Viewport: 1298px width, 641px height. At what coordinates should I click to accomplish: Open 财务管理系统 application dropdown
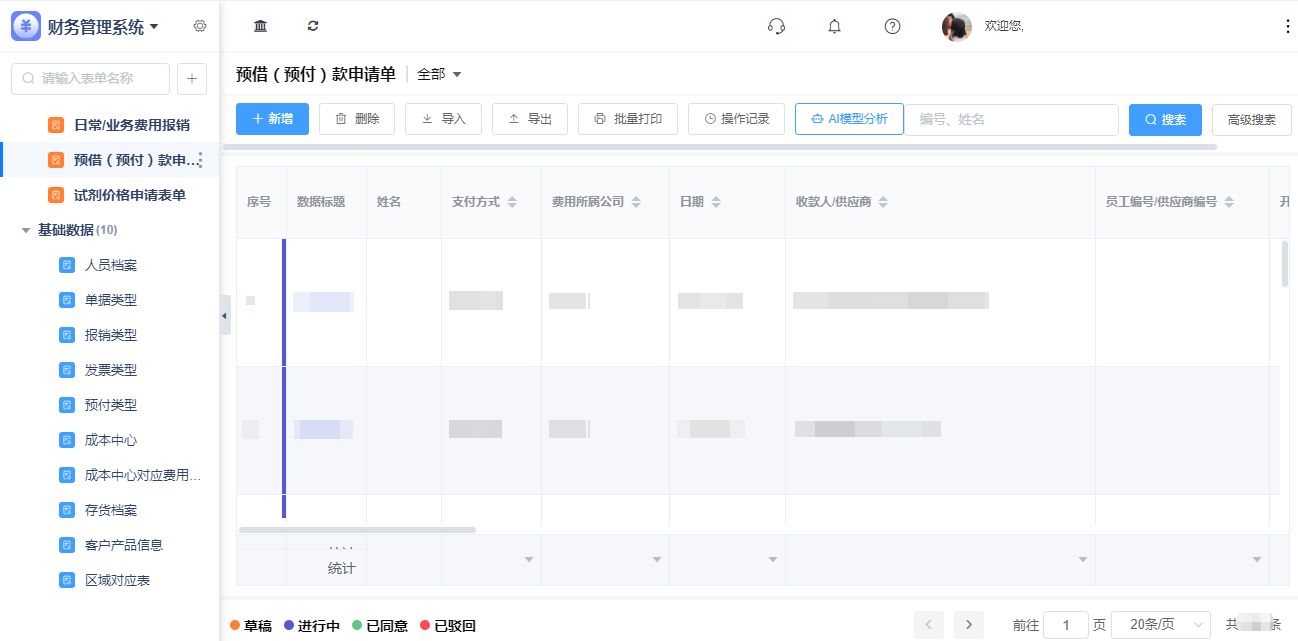pyautogui.click(x=154, y=27)
